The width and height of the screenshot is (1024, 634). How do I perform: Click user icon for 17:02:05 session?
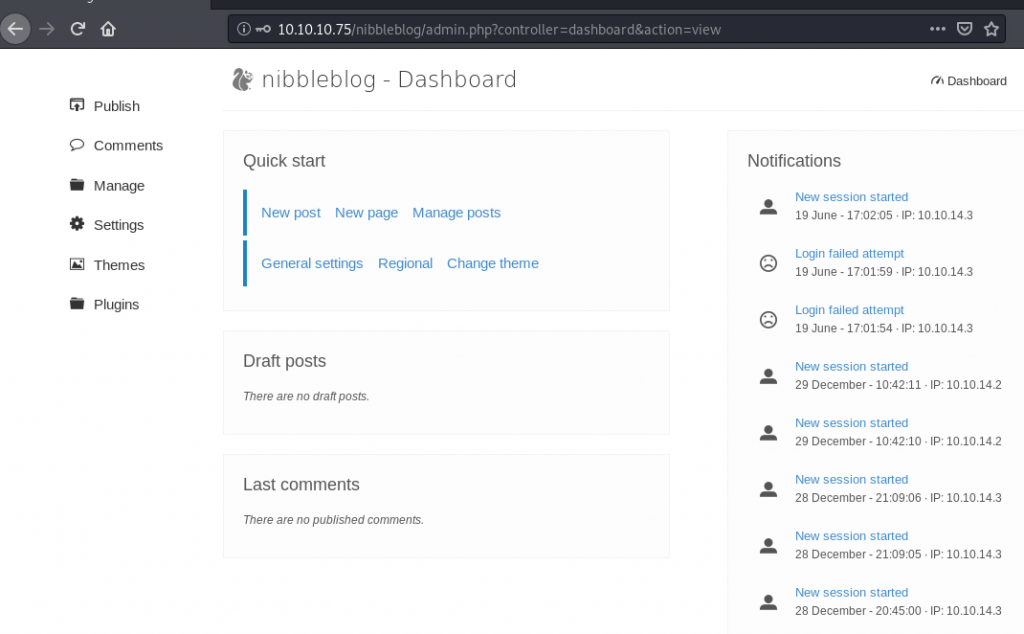[769, 206]
